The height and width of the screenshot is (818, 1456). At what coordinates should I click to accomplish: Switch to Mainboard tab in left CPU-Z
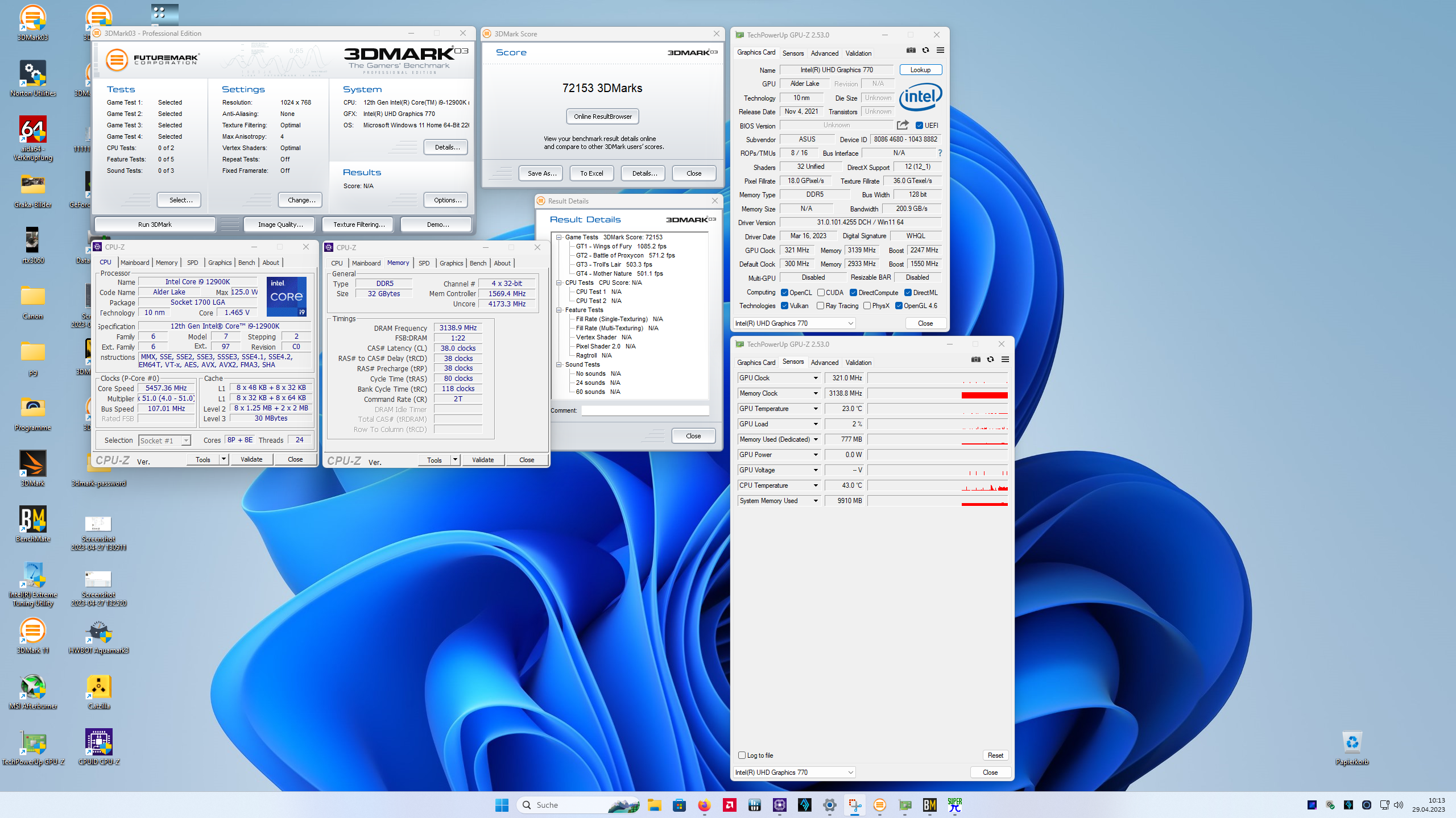tap(135, 263)
